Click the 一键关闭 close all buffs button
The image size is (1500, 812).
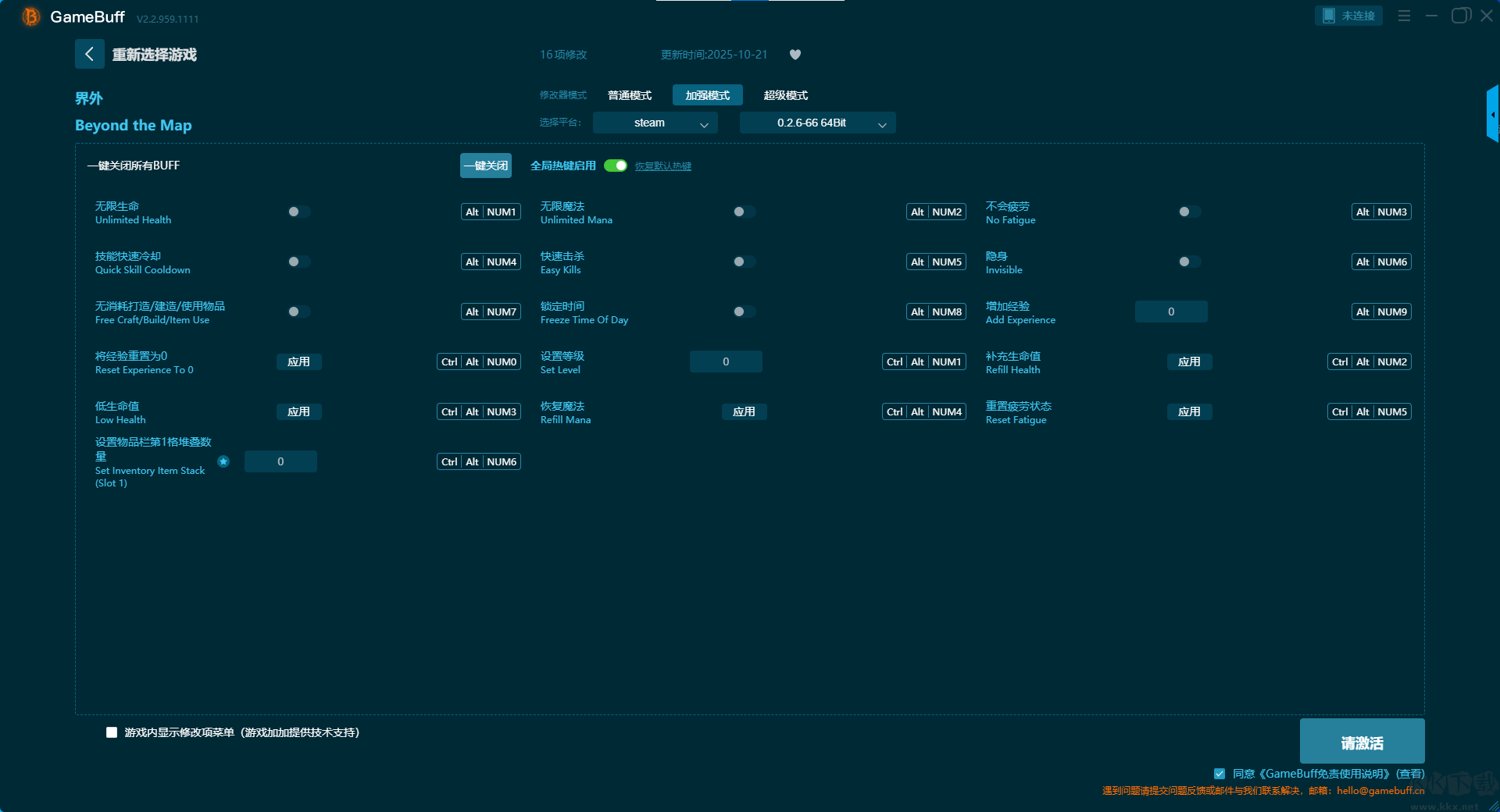(485, 166)
